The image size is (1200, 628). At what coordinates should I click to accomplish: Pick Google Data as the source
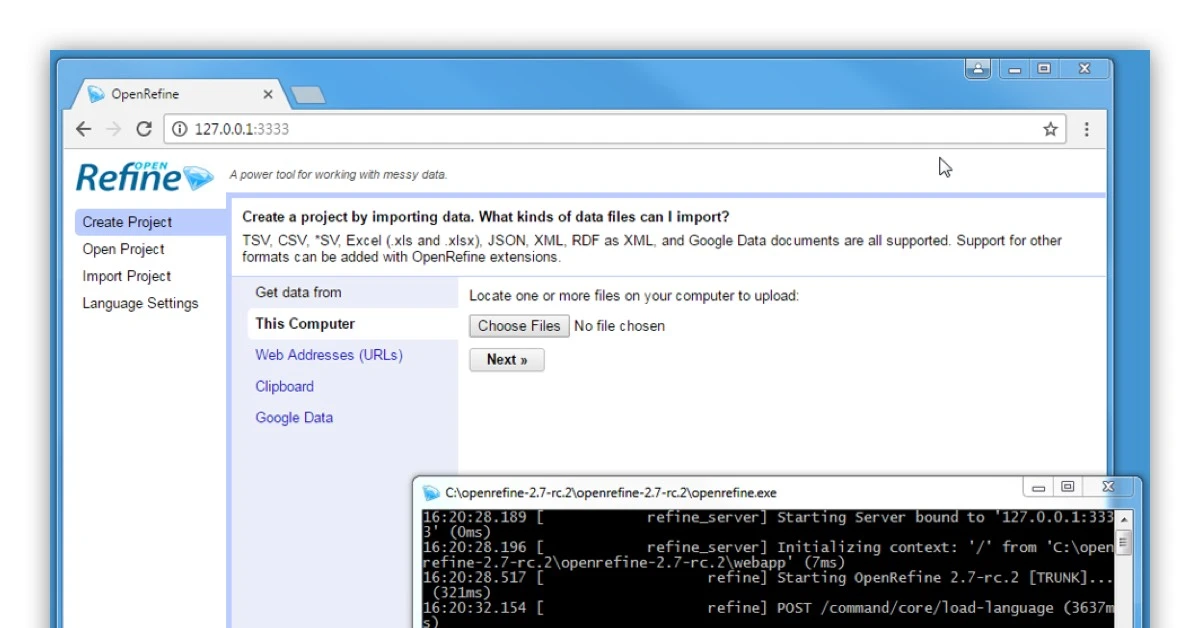pos(294,418)
